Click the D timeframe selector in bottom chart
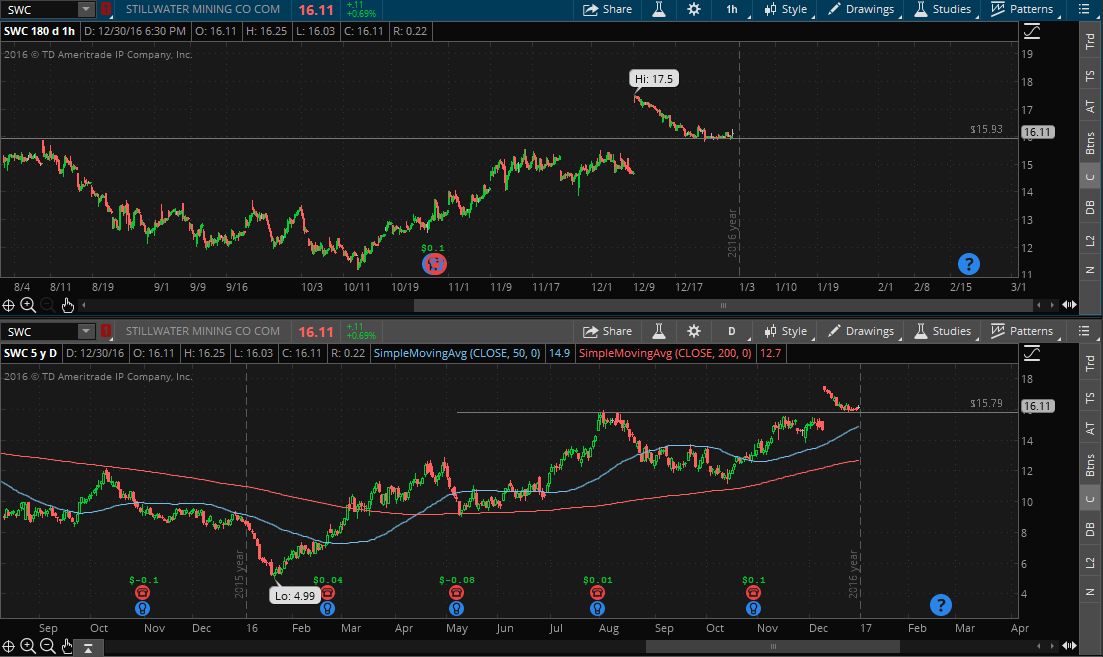This screenshot has width=1103, height=657. (732, 331)
